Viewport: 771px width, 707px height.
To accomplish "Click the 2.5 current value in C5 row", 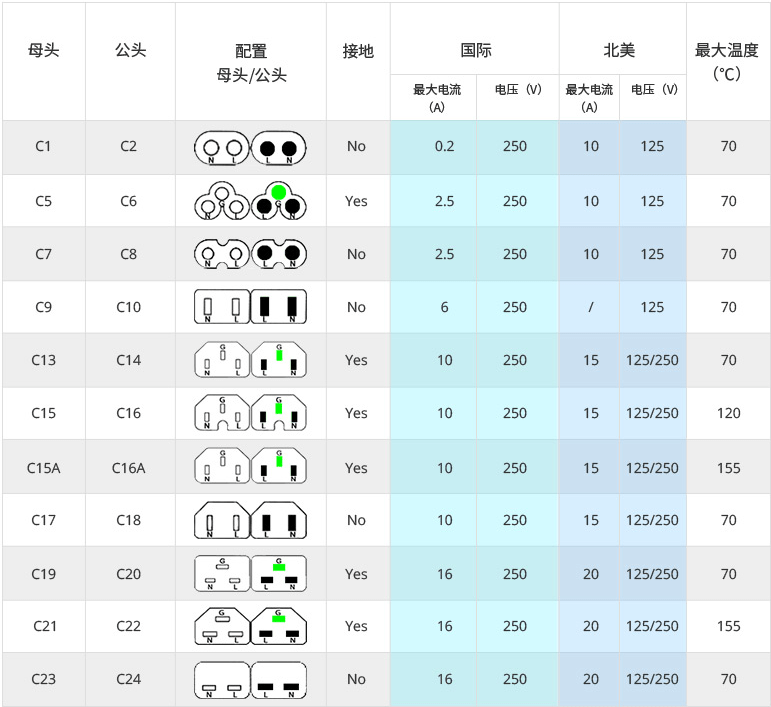I will click(445, 201).
